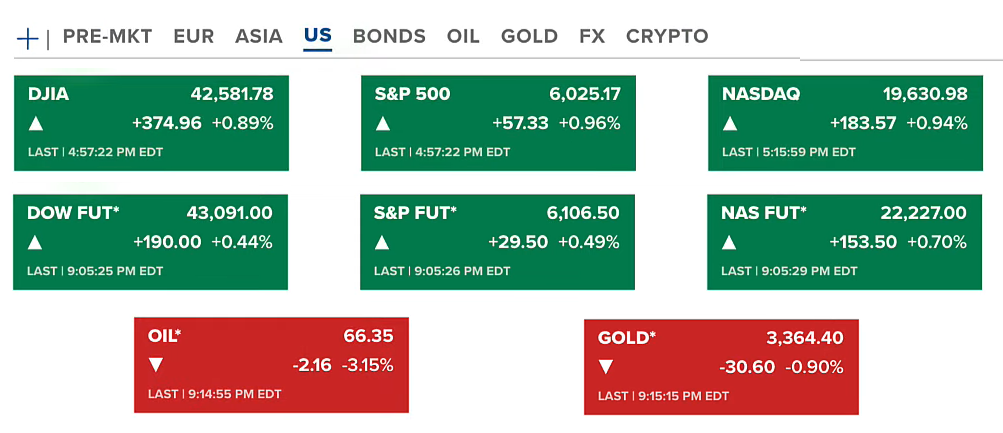Viewport: 1003px width, 433px height.
Task: Click the up arrow on DJIA tile
Action: 37,124
